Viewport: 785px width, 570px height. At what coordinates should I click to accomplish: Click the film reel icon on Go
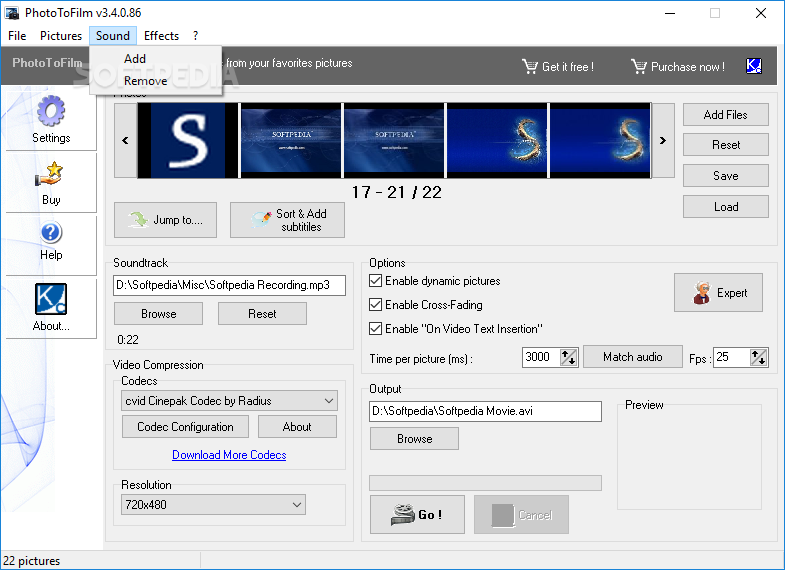[x=403, y=514]
